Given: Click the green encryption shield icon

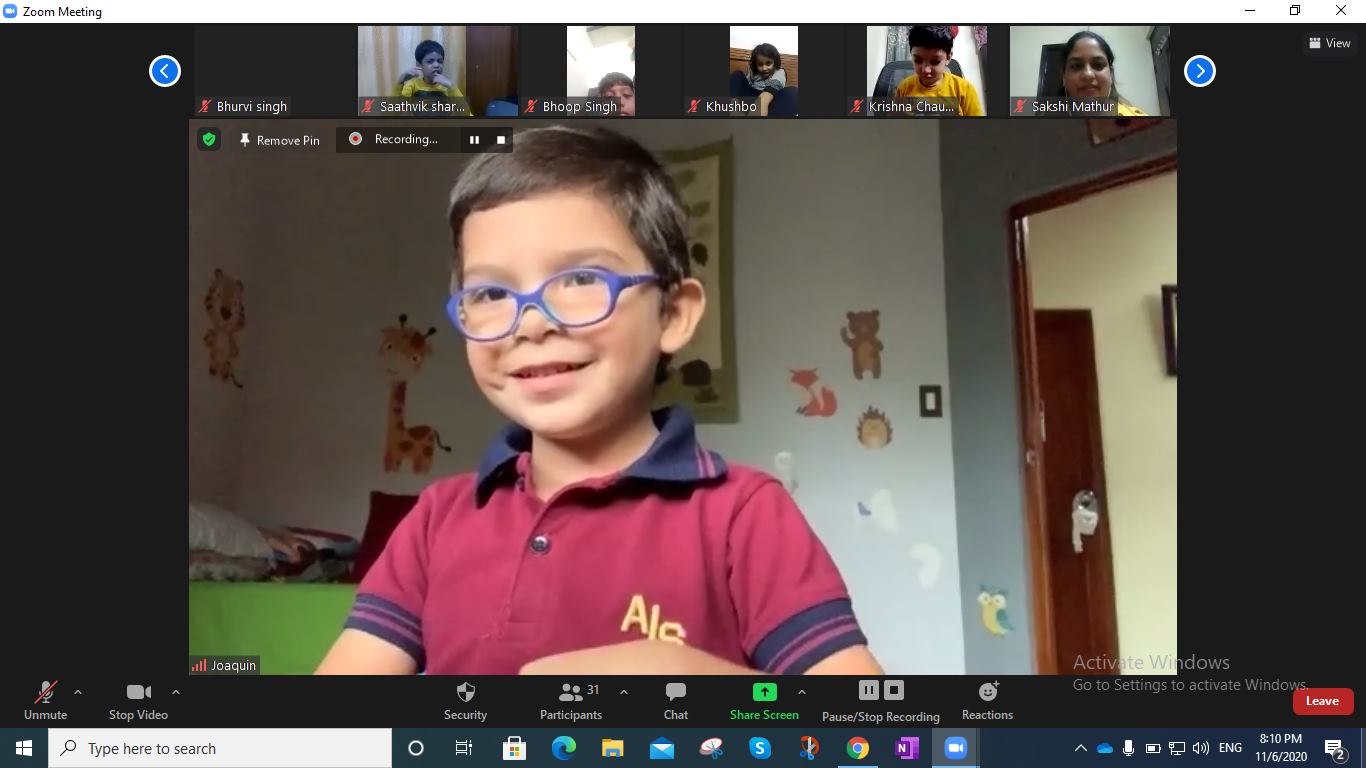Looking at the screenshot, I should coord(209,139).
